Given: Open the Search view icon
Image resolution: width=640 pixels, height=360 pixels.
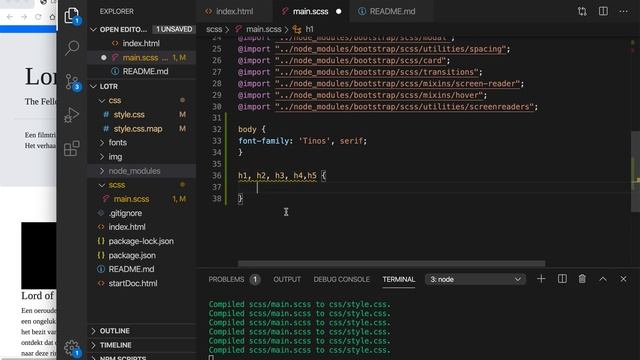Looking at the screenshot, I should pos(72,48).
